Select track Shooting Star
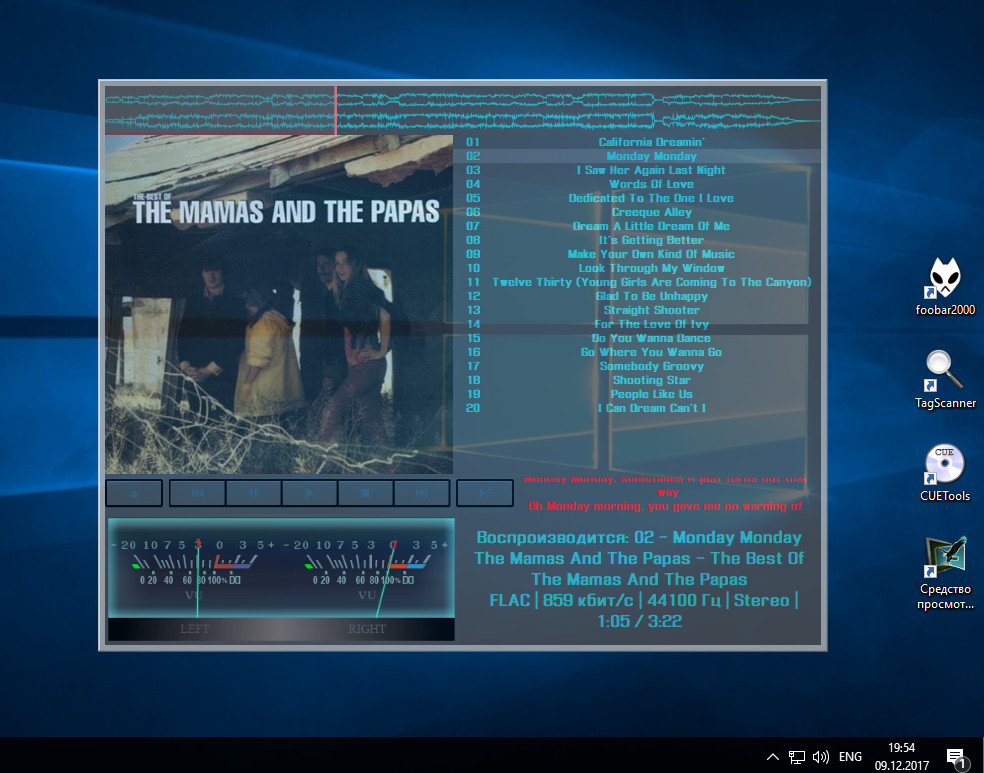984x773 pixels. 637,380
